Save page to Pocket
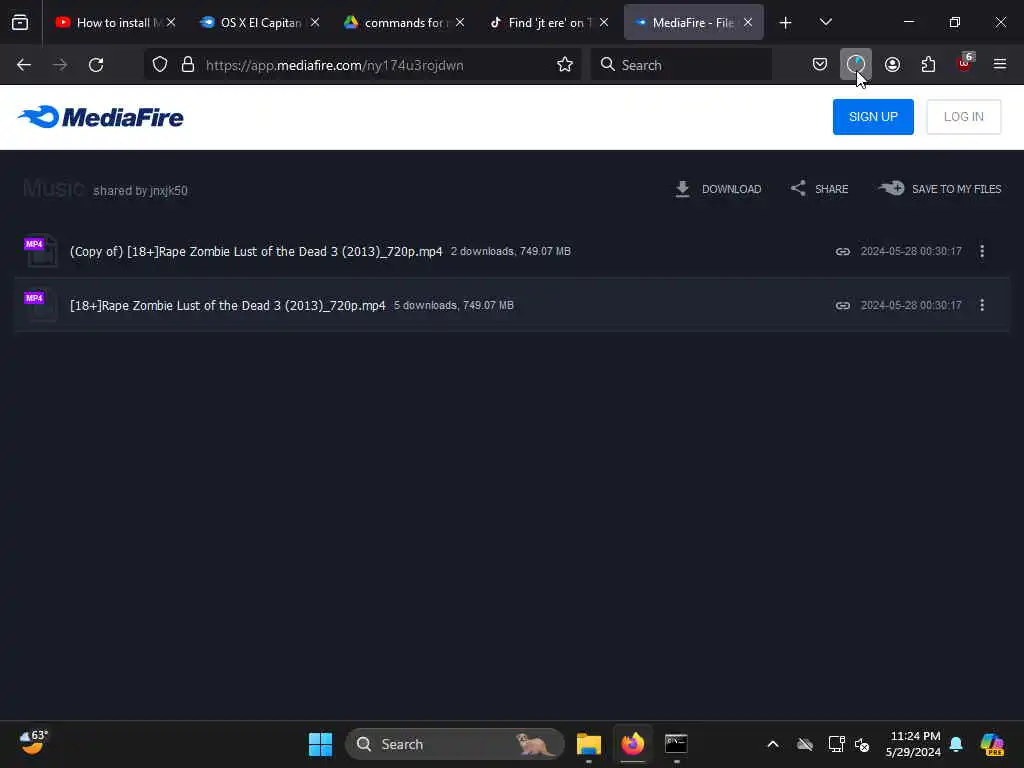The image size is (1024, 768). click(820, 65)
